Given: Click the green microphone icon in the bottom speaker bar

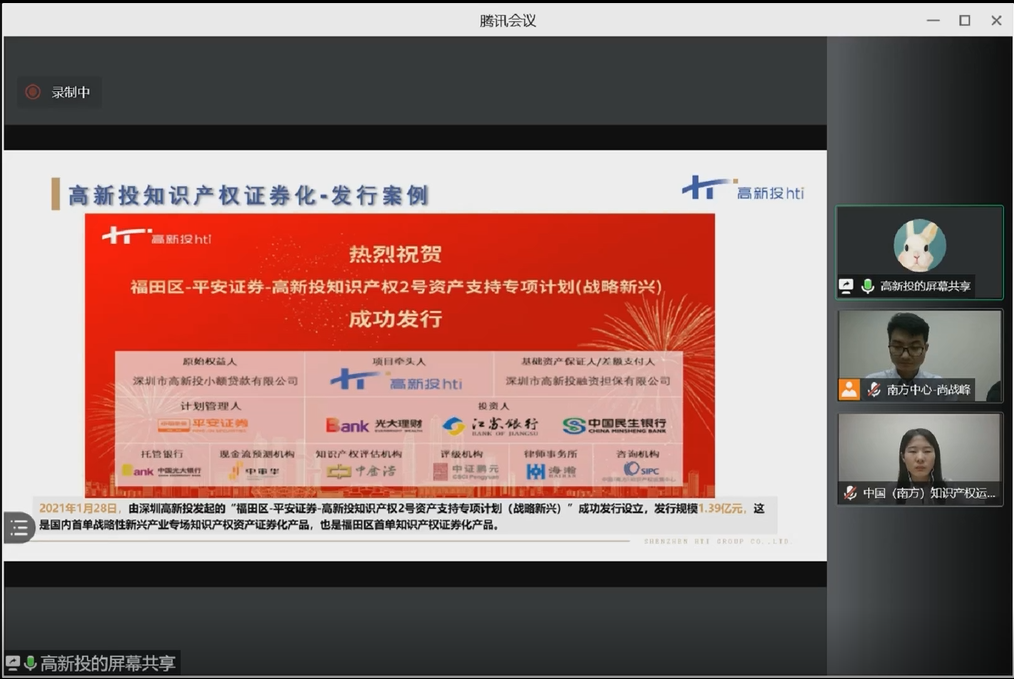Looking at the screenshot, I should [x=30, y=663].
